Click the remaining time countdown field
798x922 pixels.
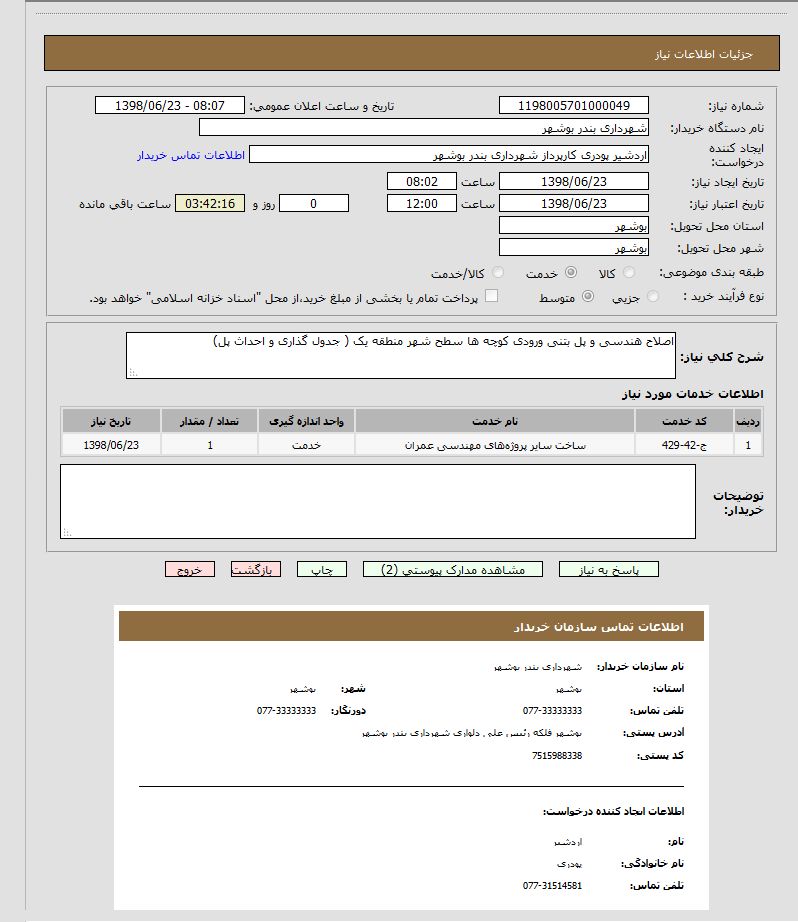(210, 204)
